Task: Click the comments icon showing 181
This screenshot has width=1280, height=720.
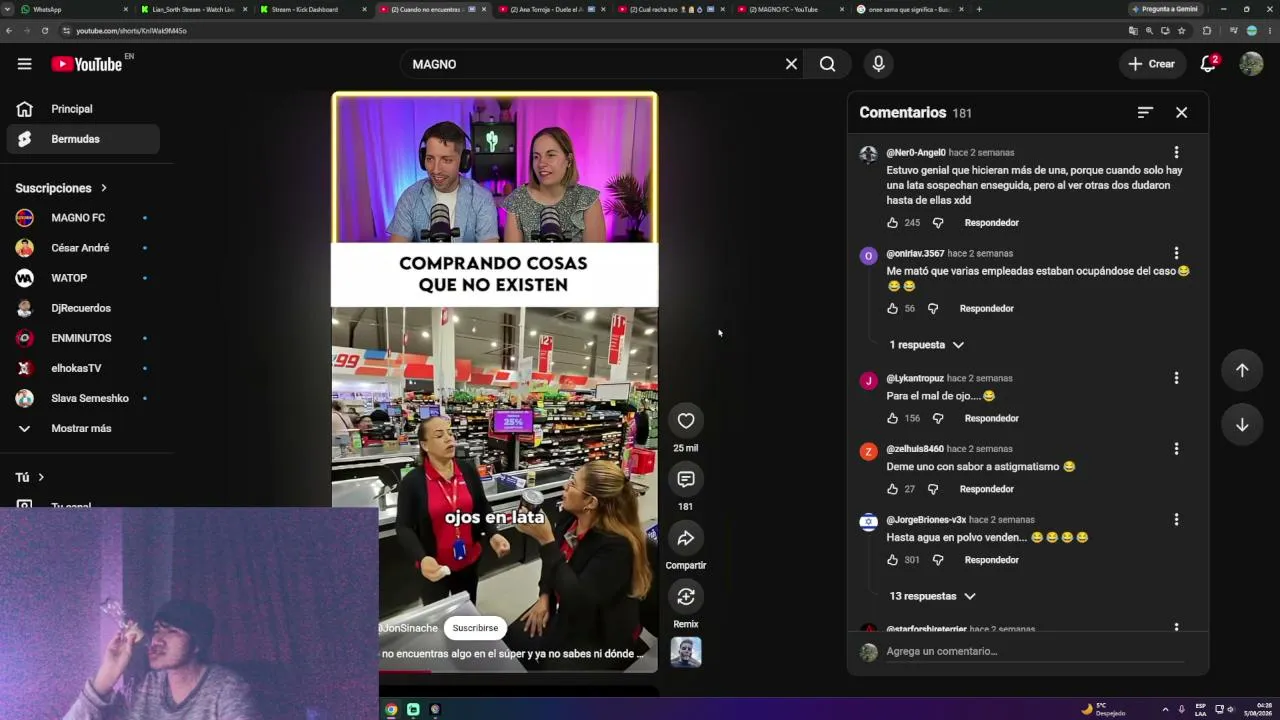Action: [686, 479]
